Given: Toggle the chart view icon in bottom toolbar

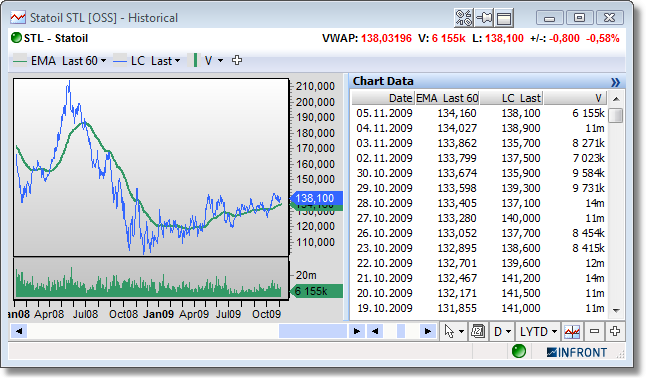Looking at the screenshot, I should pos(572,331).
